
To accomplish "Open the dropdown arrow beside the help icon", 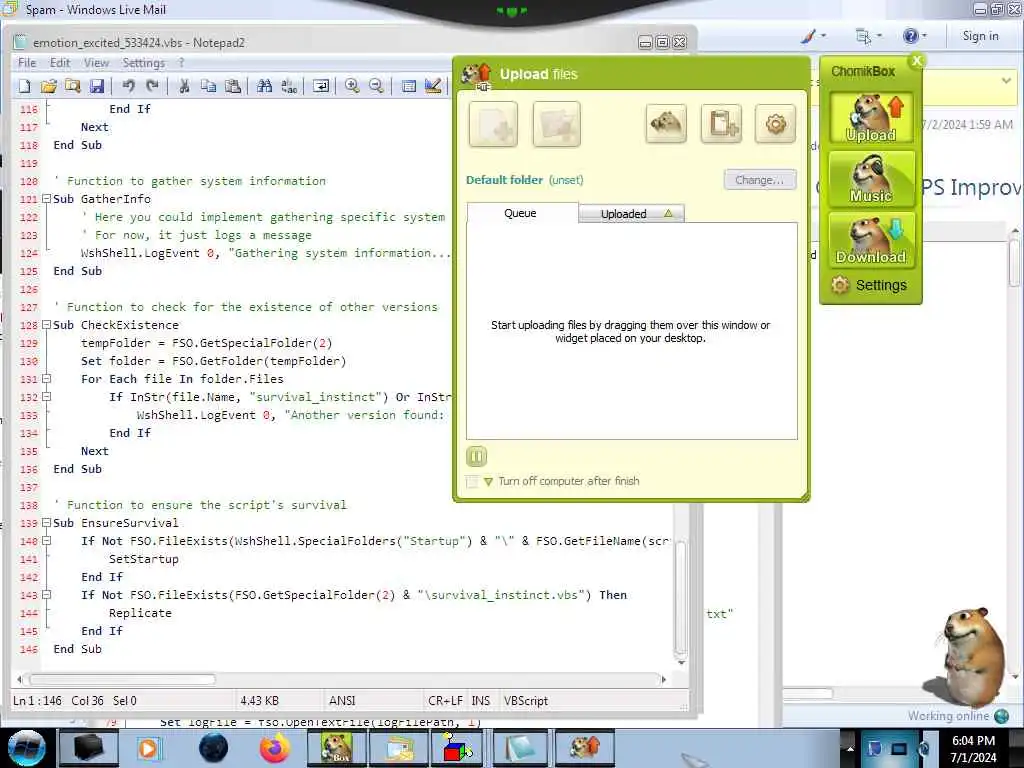I will click(x=924, y=36).
